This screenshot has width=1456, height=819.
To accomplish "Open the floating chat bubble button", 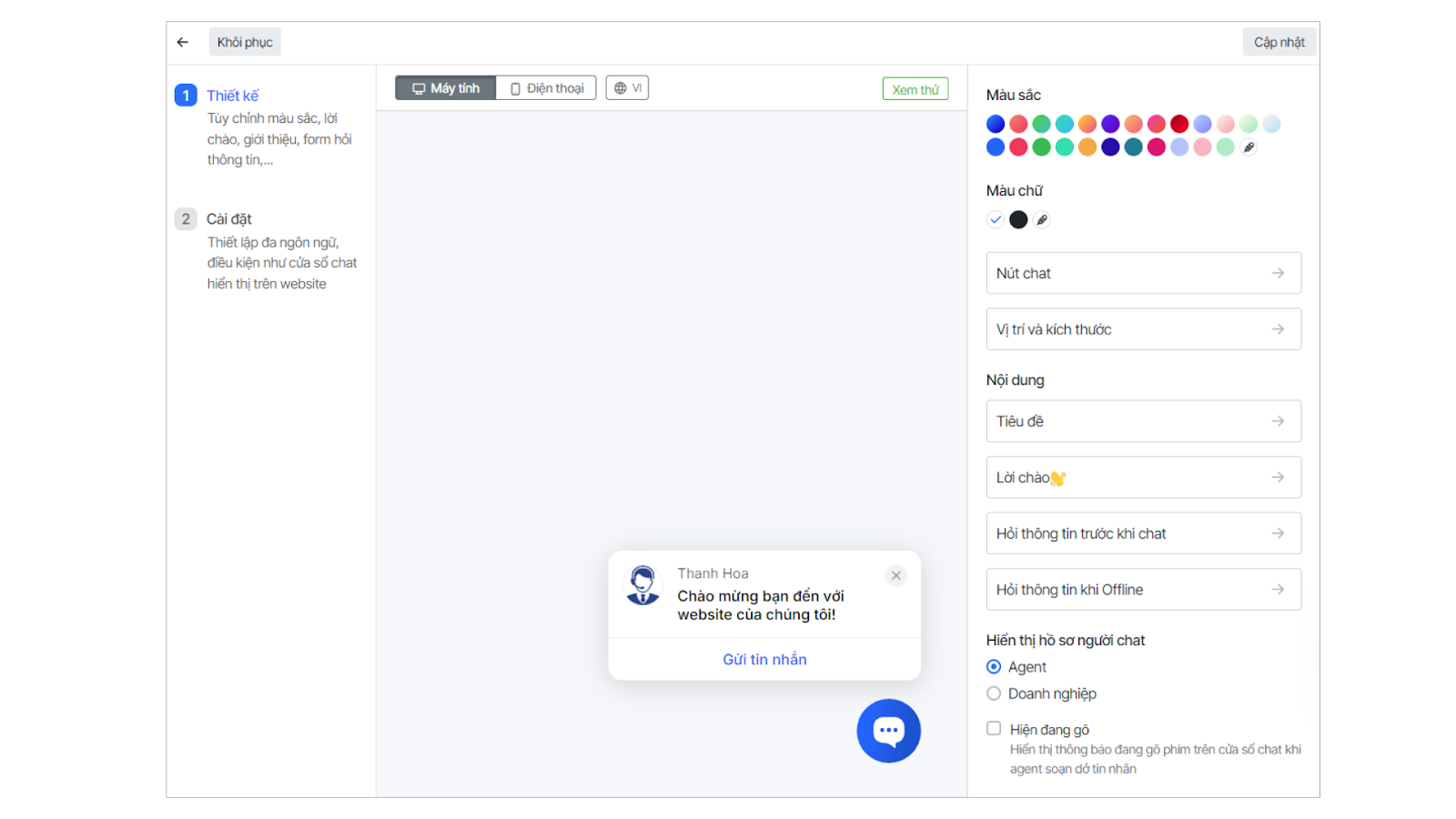I will coord(888,731).
